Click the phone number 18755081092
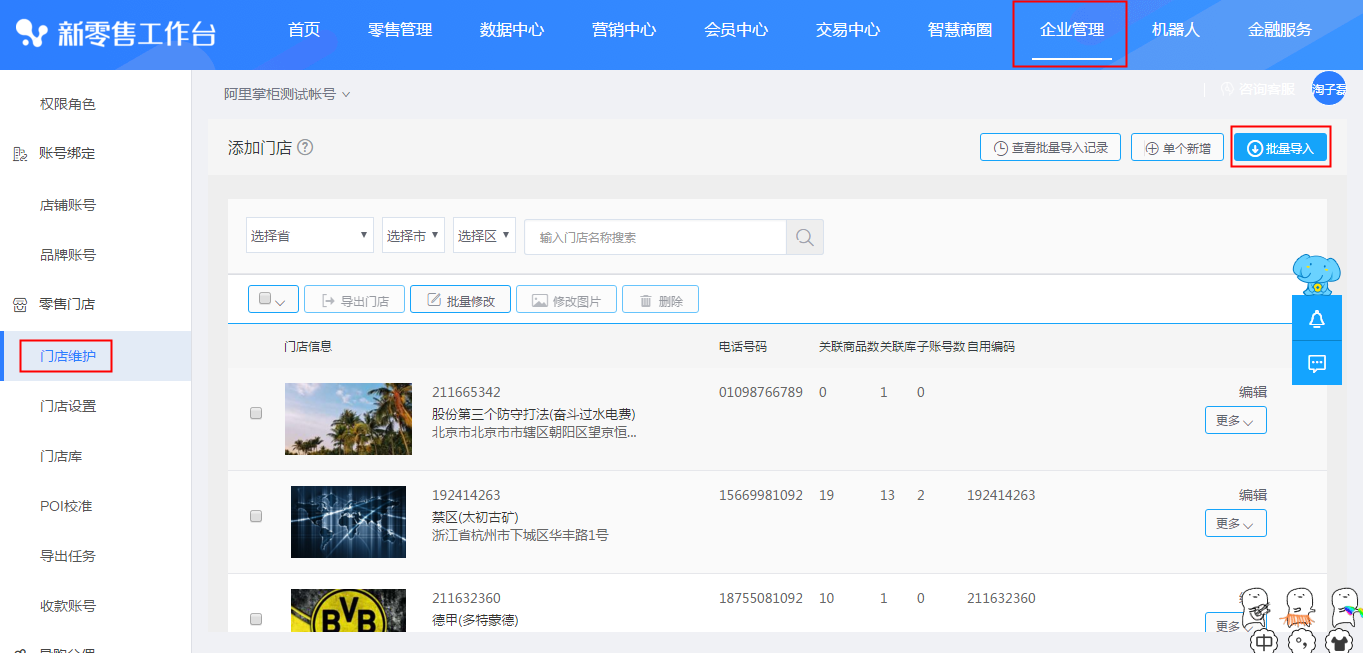Screen dimensions: 1363x653 pyautogui.click(x=761, y=598)
